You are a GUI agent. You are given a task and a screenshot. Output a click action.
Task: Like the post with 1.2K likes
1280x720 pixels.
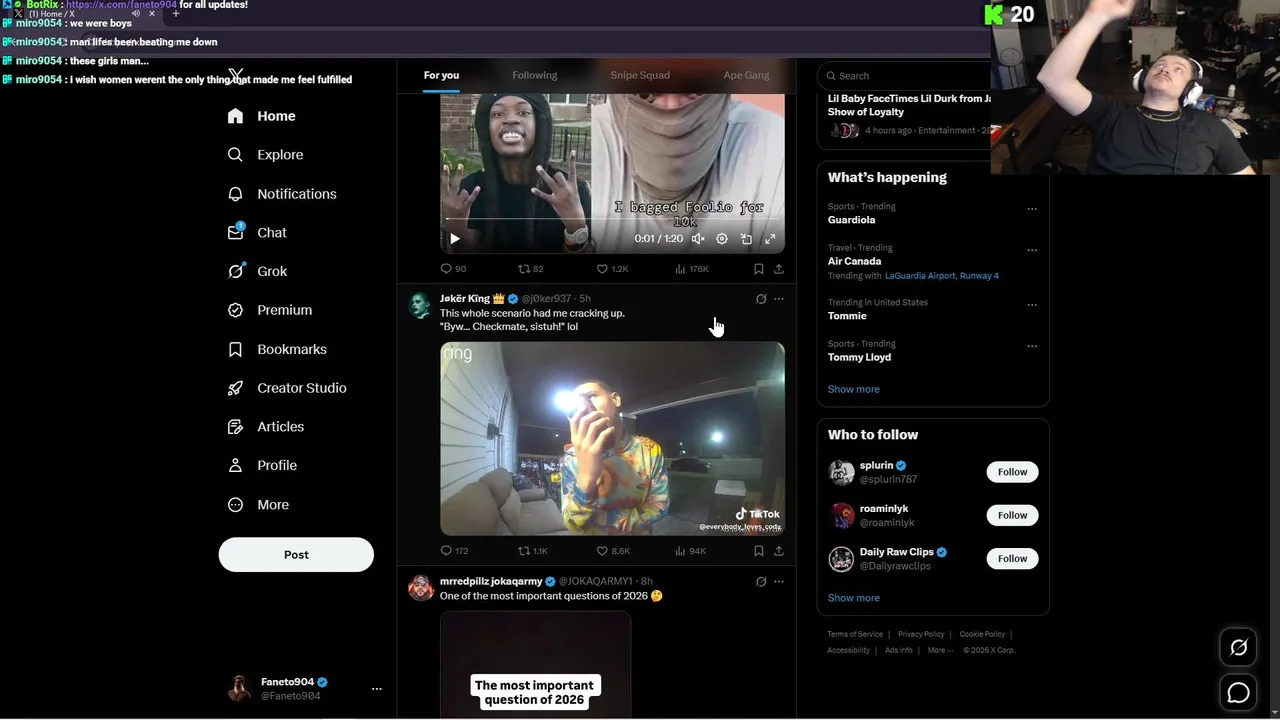click(x=612, y=269)
